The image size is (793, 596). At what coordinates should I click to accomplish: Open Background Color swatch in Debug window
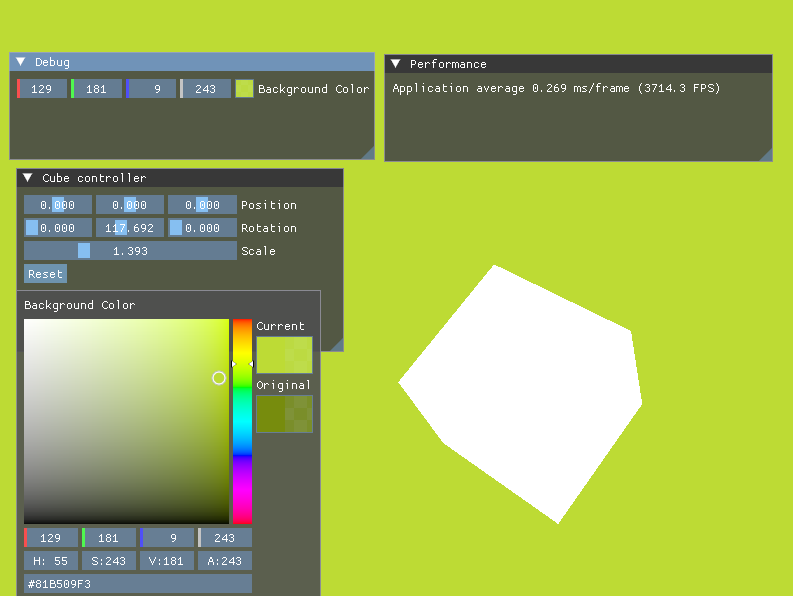tap(244, 89)
